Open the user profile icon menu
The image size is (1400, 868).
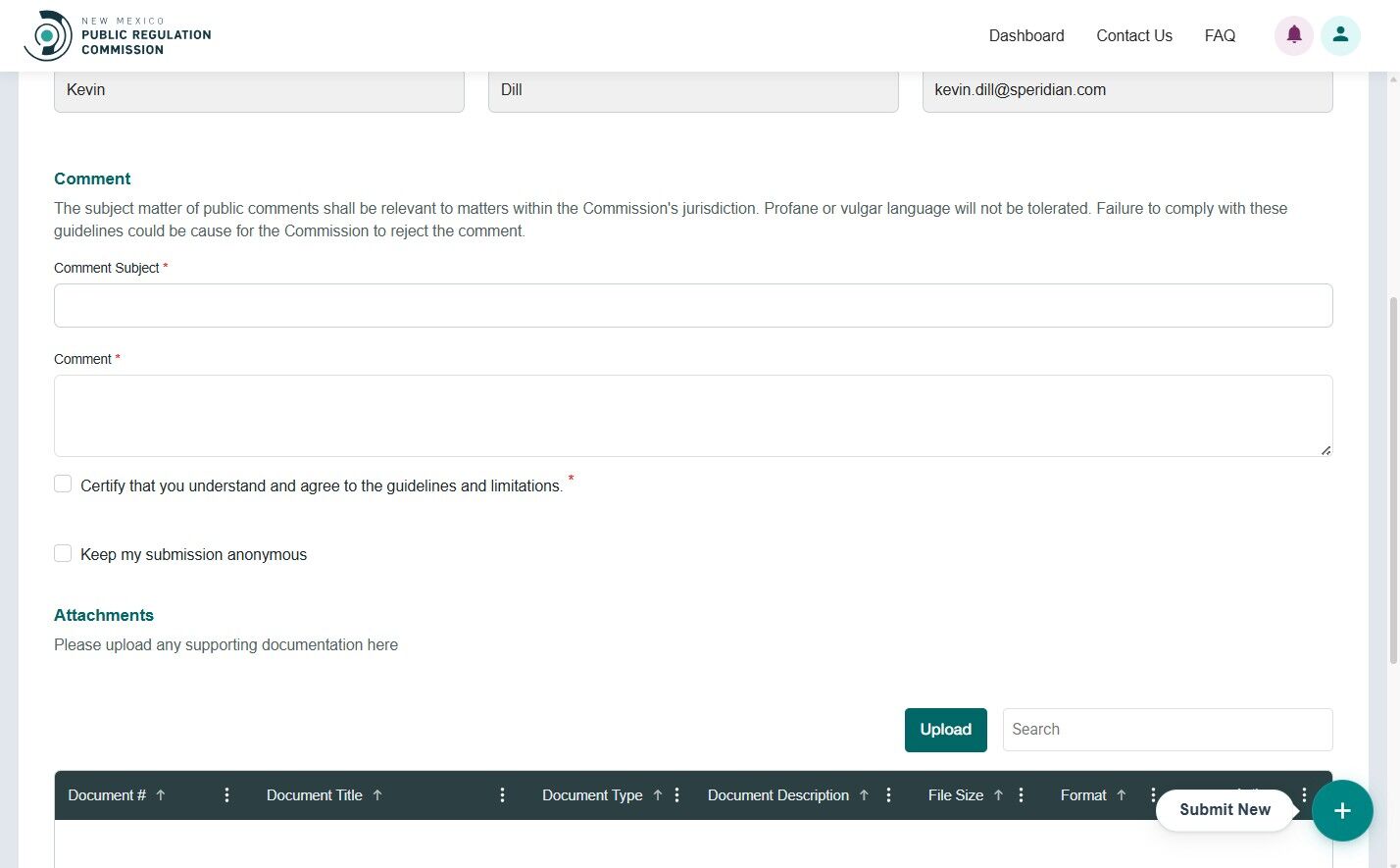(x=1340, y=35)
